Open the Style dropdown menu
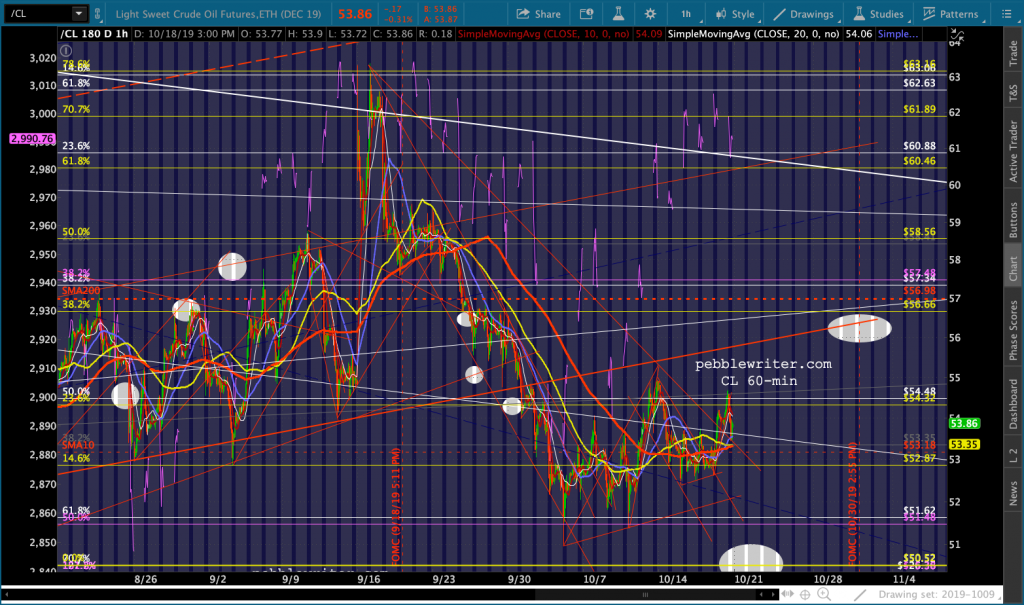 [x=735, y=14]
